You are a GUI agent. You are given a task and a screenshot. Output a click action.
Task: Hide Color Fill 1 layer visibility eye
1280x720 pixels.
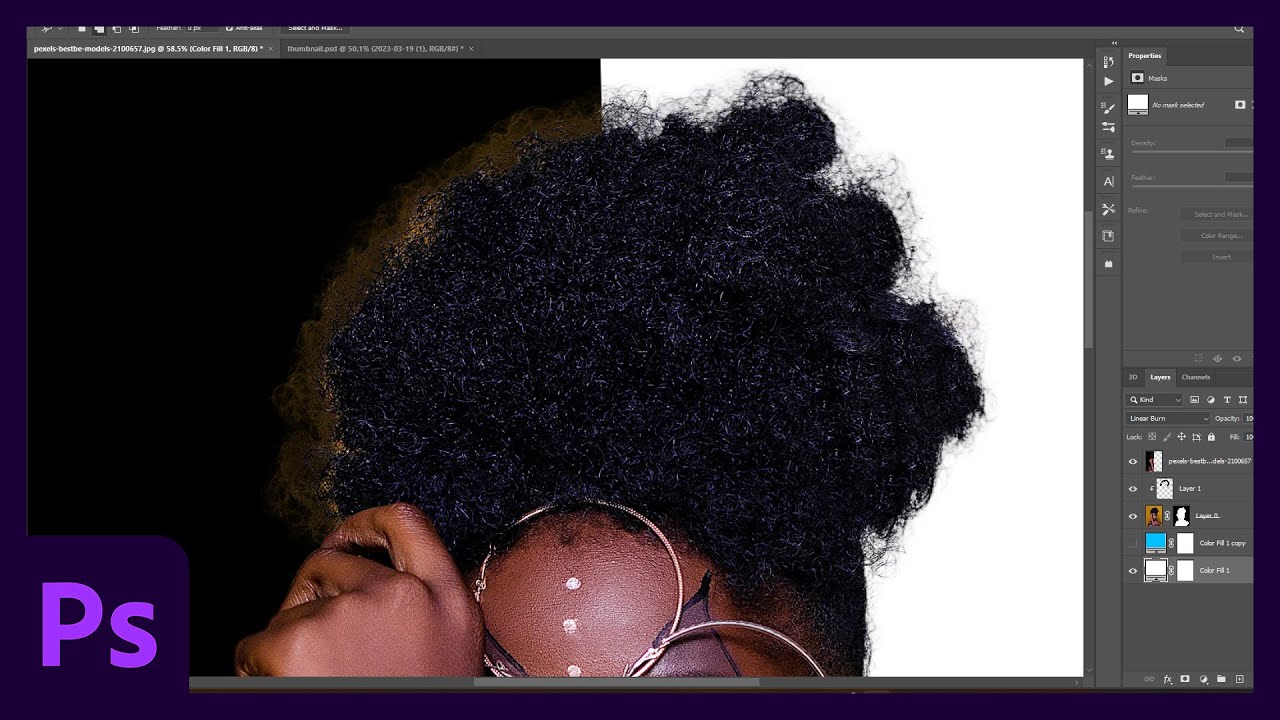click(x=1133, y=570)
